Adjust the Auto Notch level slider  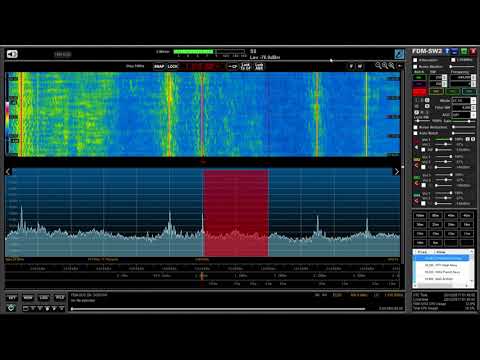coord(464,133)
